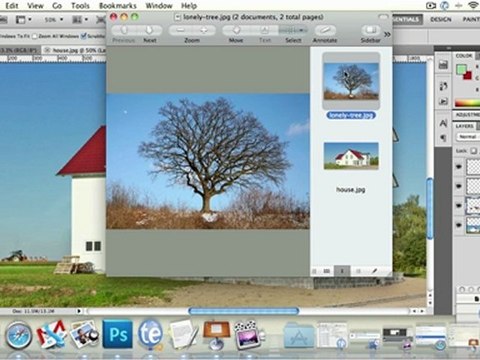Hide the bottom layer using its eye icon
This screenshot has height=360, width=480.
pos(459,225)
